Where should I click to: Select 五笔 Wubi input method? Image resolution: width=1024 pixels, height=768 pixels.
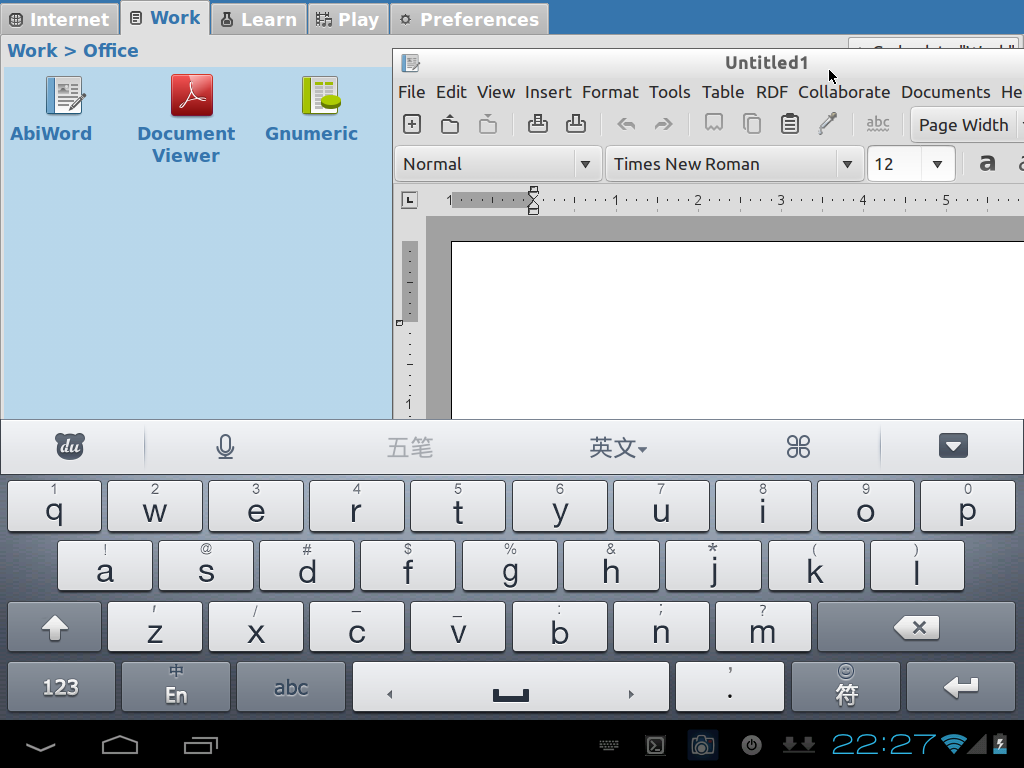(409, 448)
